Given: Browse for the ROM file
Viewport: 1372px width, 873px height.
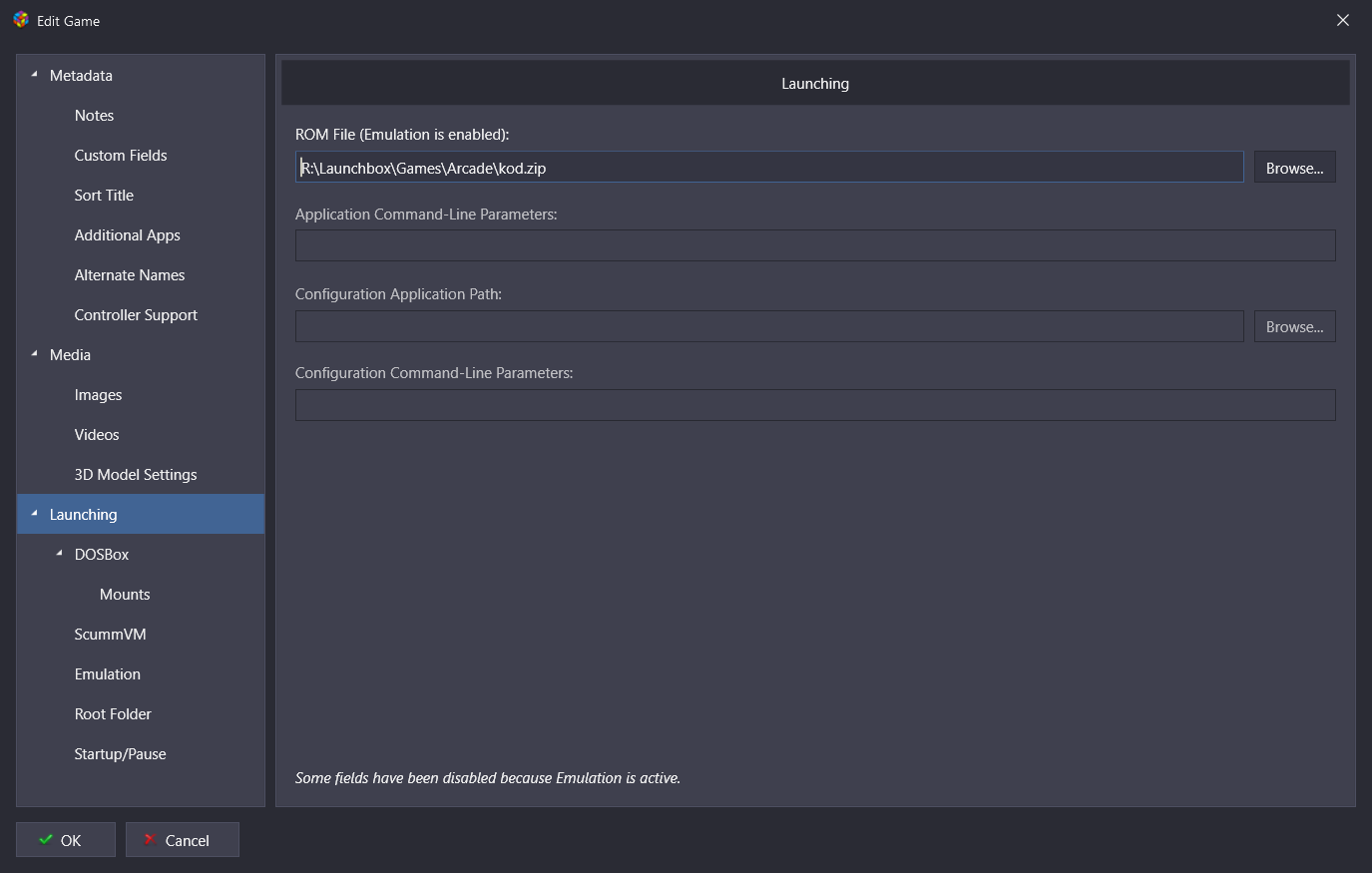Looking at the screenshot, I should coord(1294,168).
